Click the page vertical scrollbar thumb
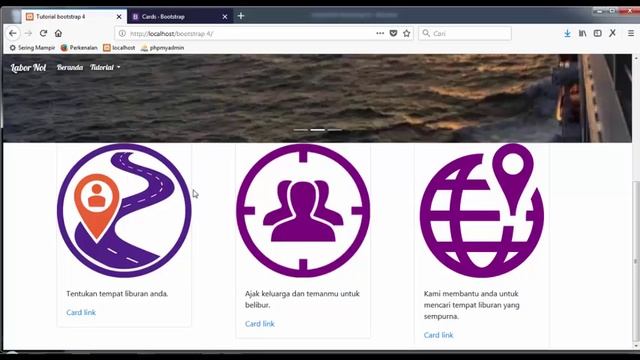The image size is (640, 360). point(635,261)
